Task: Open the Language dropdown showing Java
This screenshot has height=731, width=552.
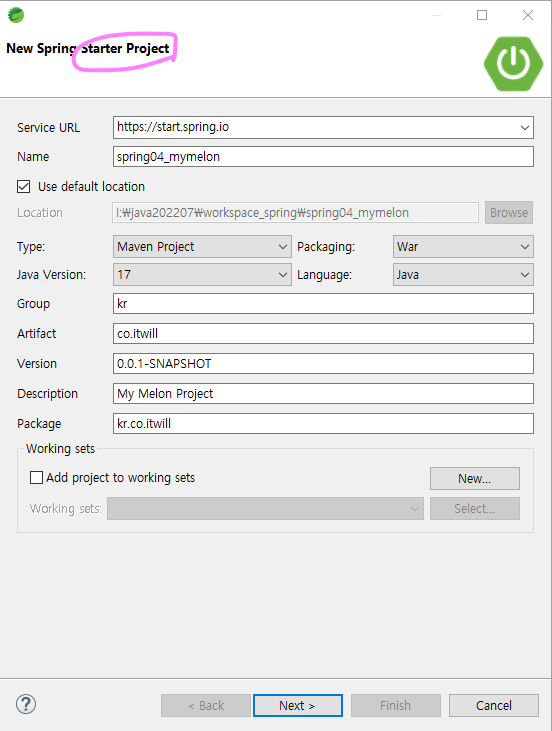Action: [463, 275]
